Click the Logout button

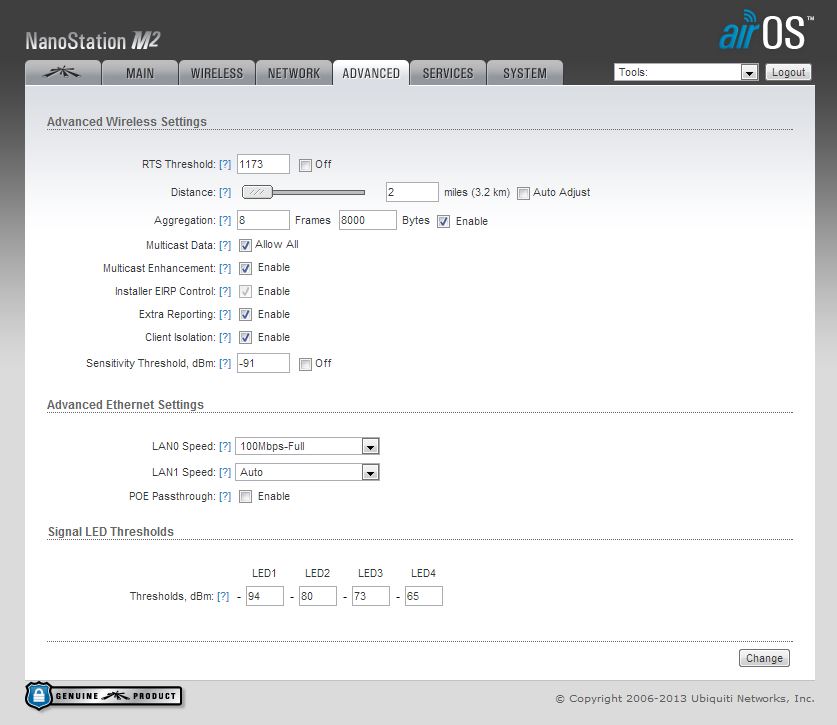pos(788,72)
